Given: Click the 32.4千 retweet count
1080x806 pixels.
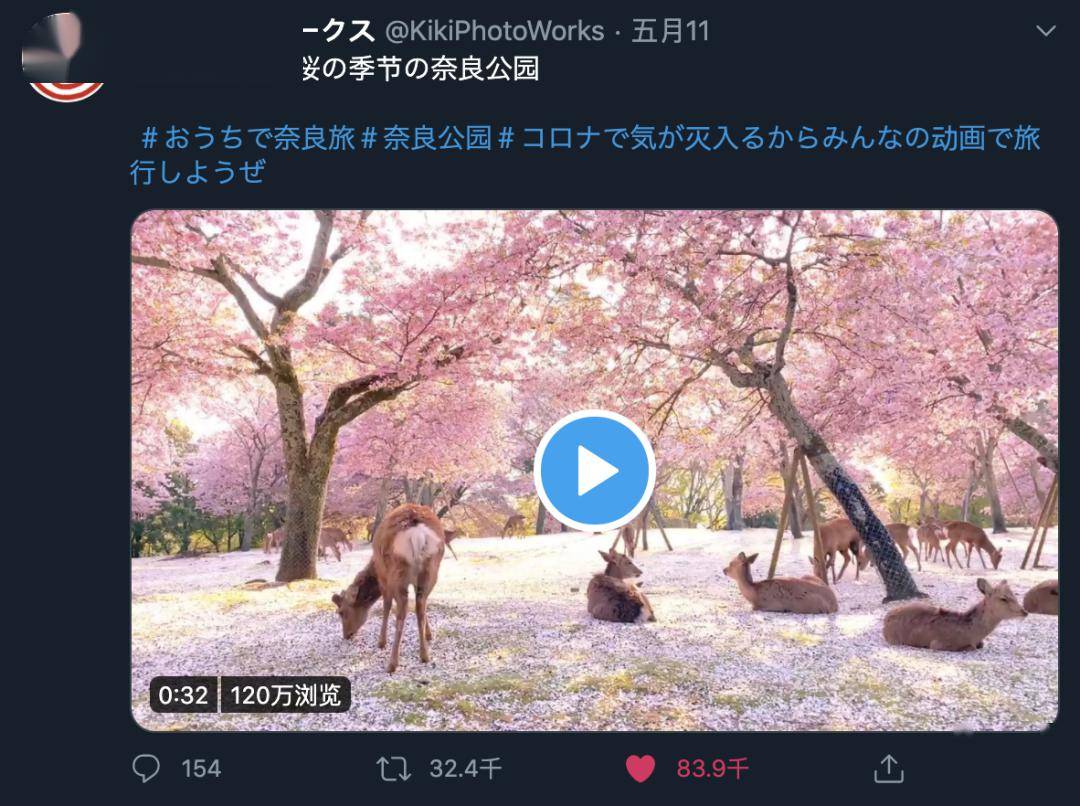Looking at the screenshot, I should tap(465, 769).
